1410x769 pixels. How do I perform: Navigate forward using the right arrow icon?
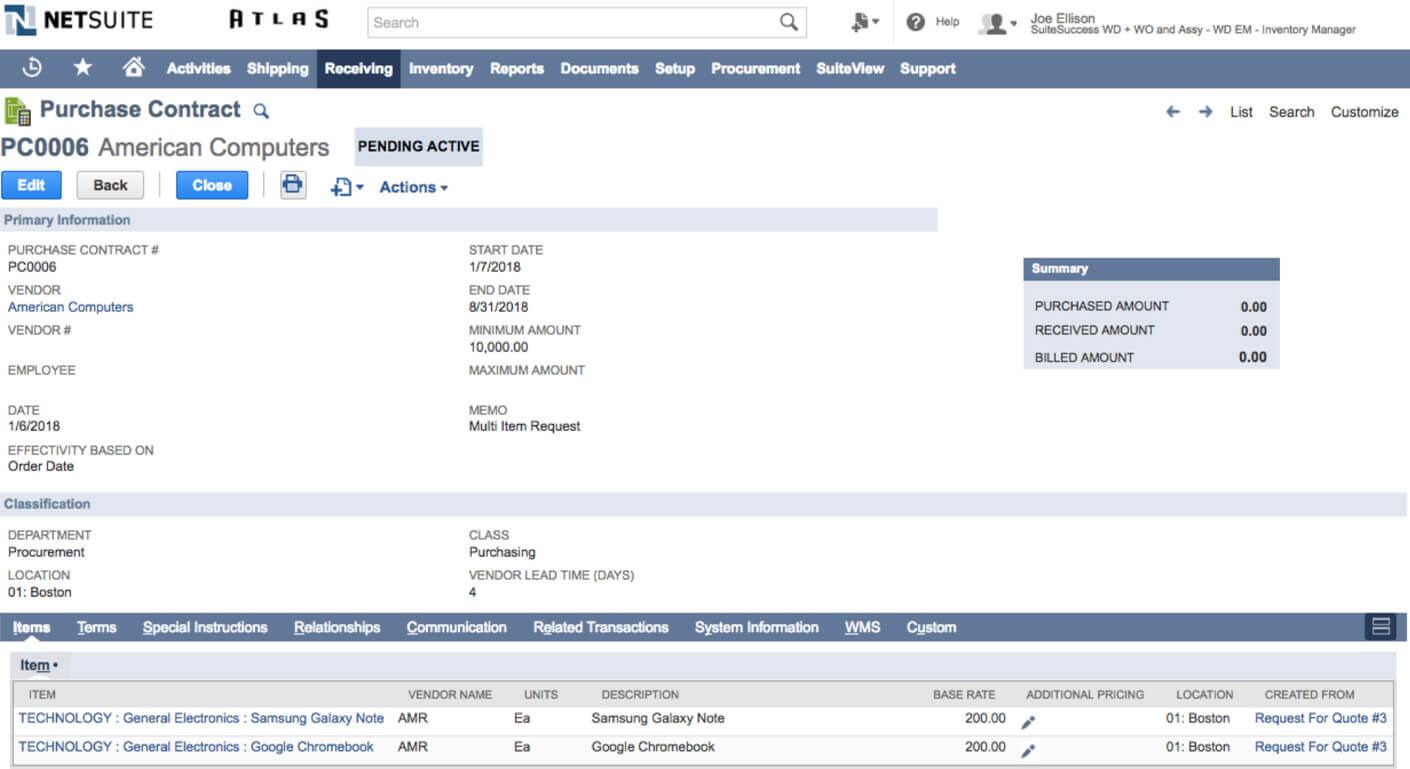coord(1203,112)
